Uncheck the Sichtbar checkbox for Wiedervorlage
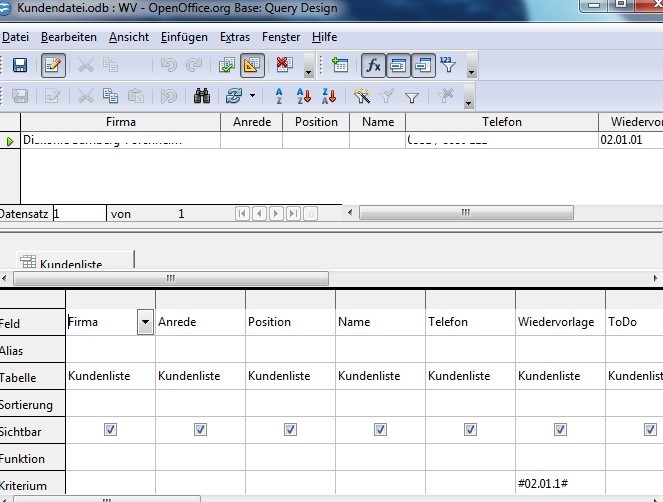Screen dimensions: 663x502 (560, 429)
